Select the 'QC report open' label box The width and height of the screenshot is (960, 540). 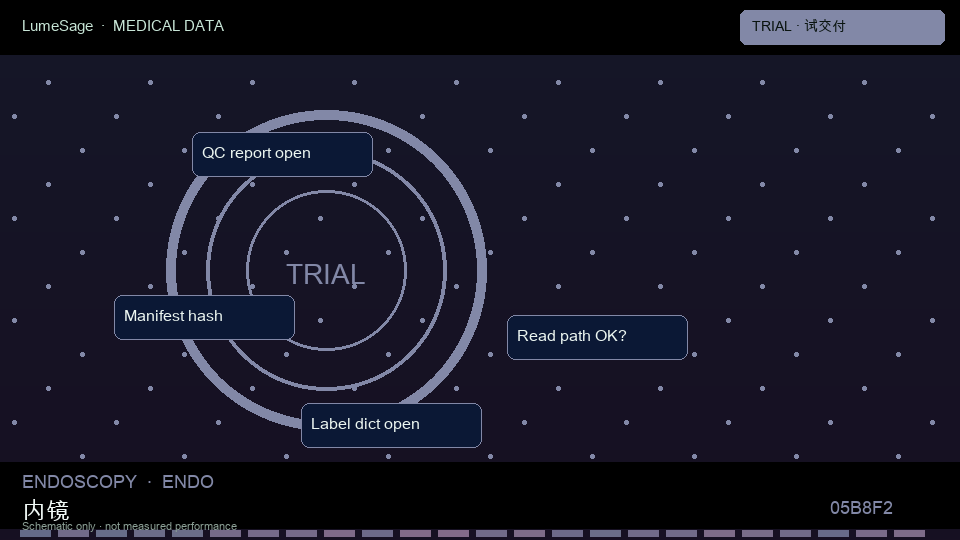282,154
